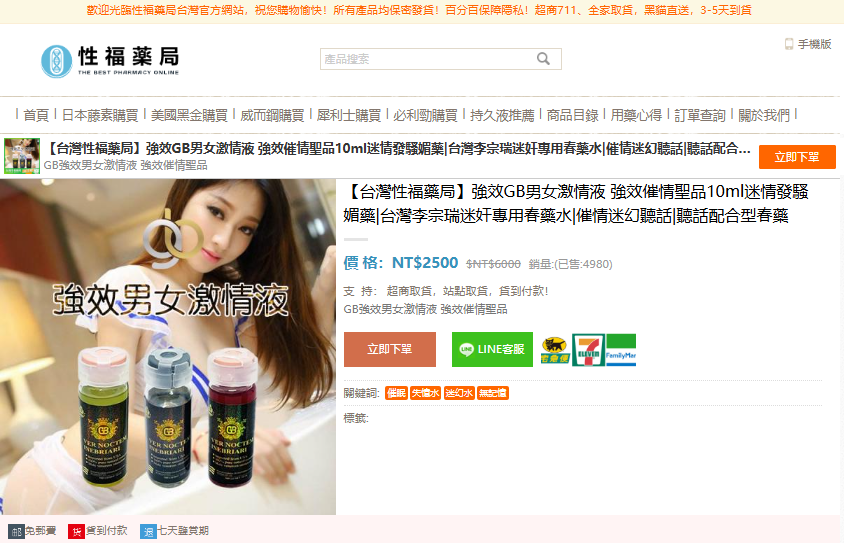
Task: Click the green LINE客服 support button
Action: (x=492, y=349)
